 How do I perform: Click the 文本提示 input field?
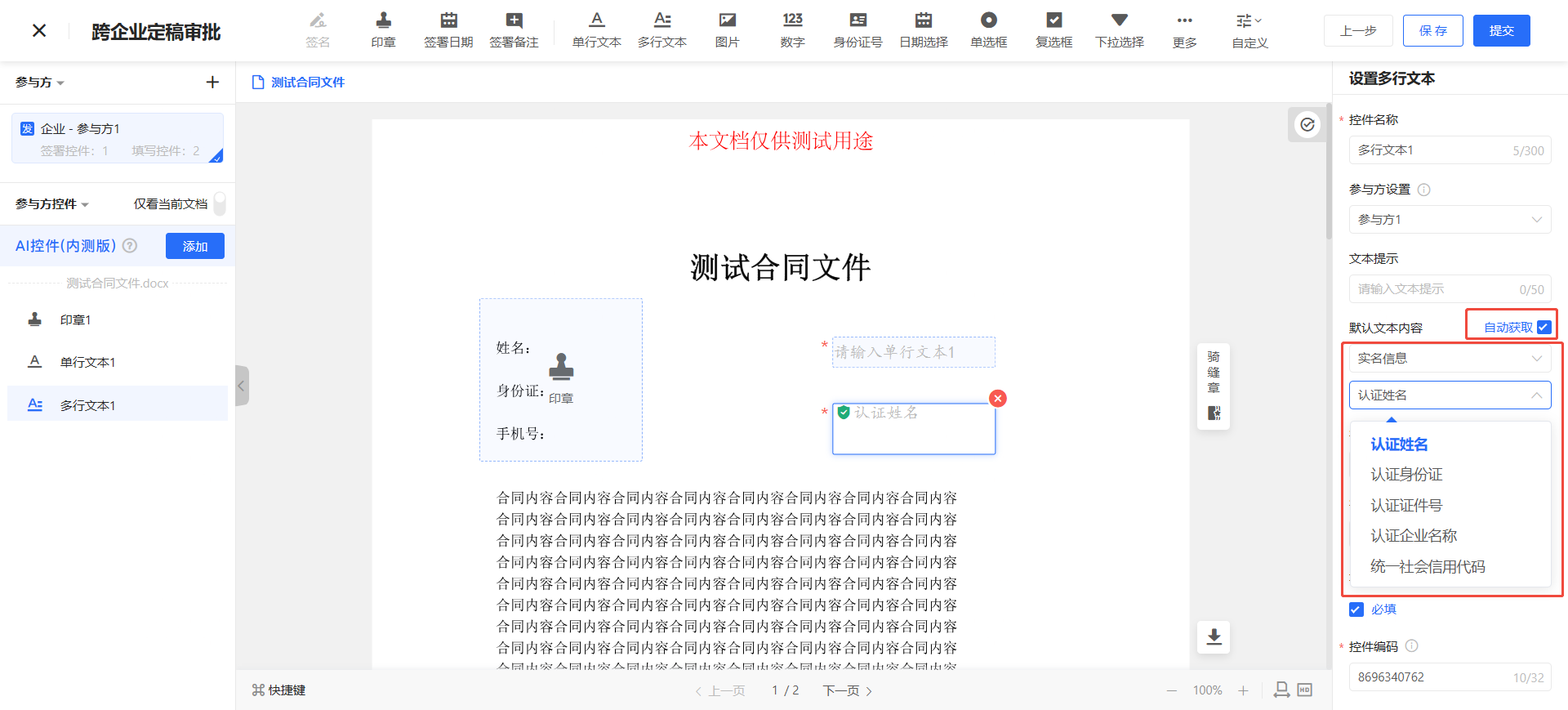1433,289
